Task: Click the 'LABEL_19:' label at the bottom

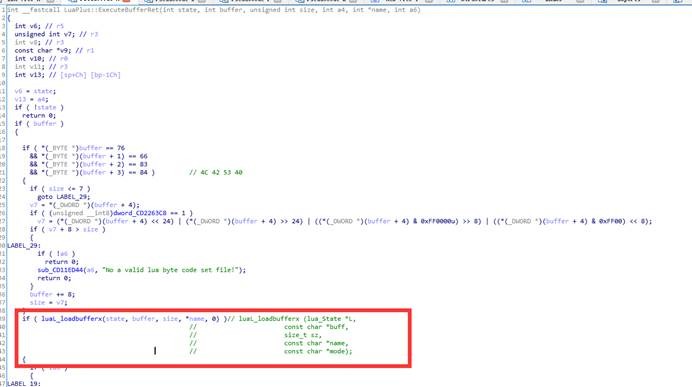Action: (24, 383)
